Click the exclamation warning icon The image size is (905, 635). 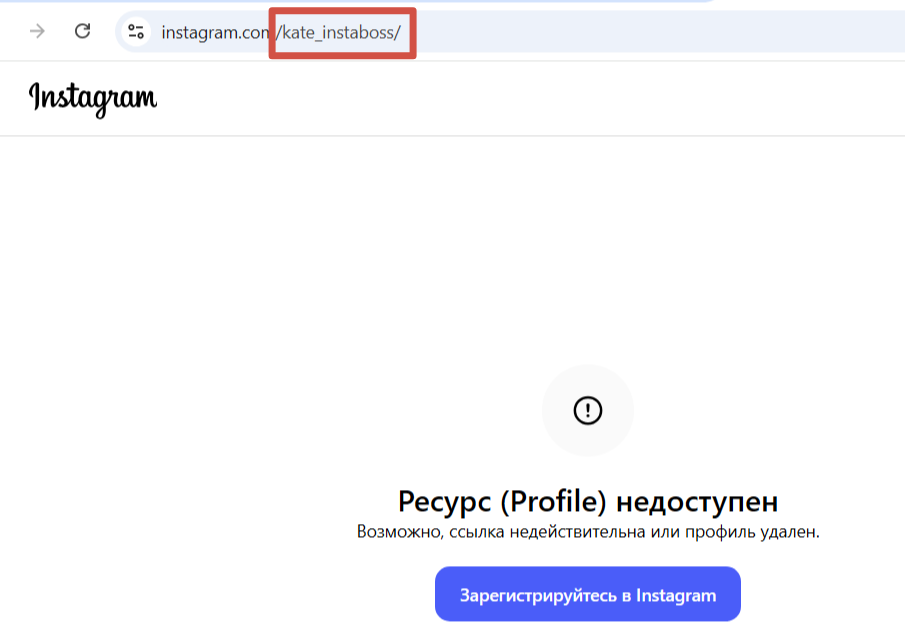(x=588, y=410)
